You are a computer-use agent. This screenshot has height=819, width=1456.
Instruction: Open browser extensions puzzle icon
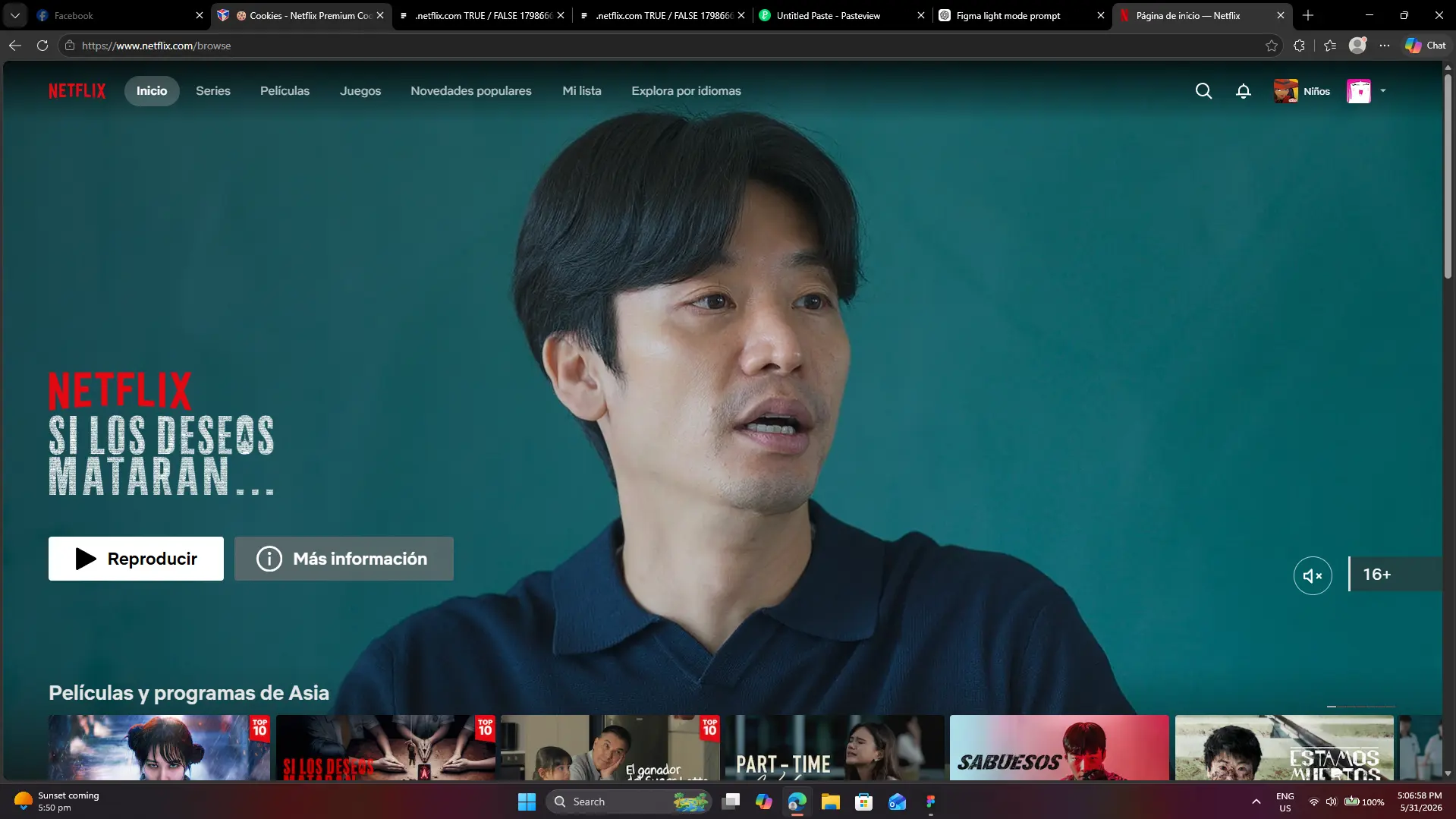(1299, 46)
